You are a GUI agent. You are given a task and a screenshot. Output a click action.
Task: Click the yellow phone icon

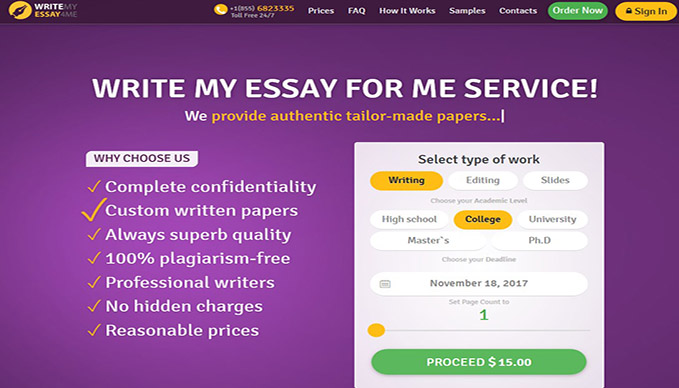(220, 10)
